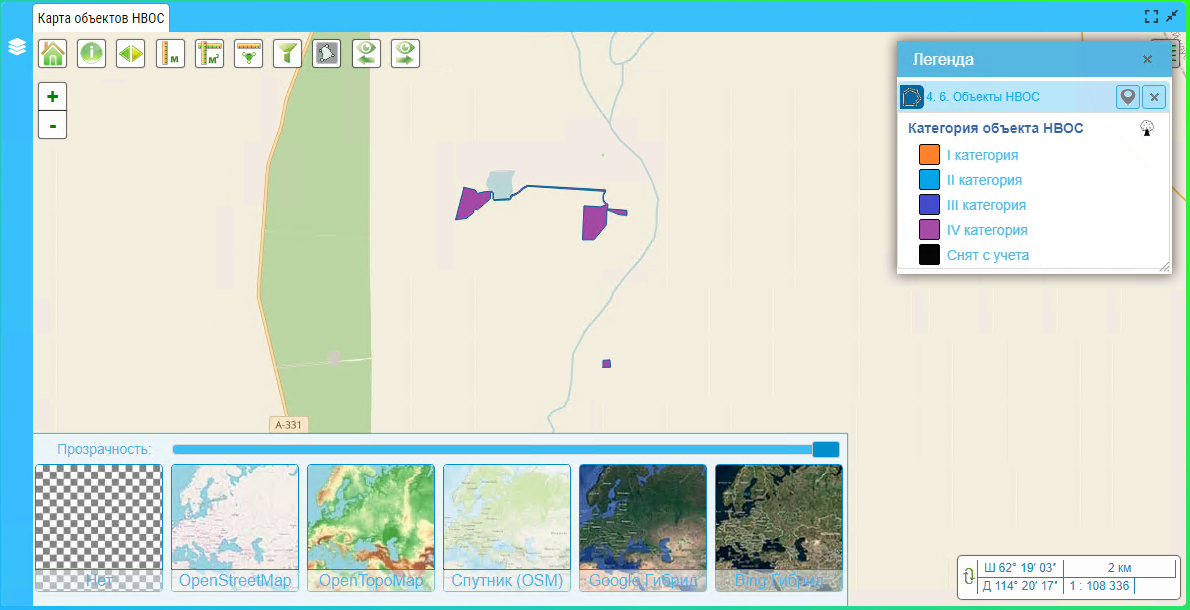Open the funnel filter tool
The height and width of the screenshot is (610, 1190).
click(x=287, y=53)
